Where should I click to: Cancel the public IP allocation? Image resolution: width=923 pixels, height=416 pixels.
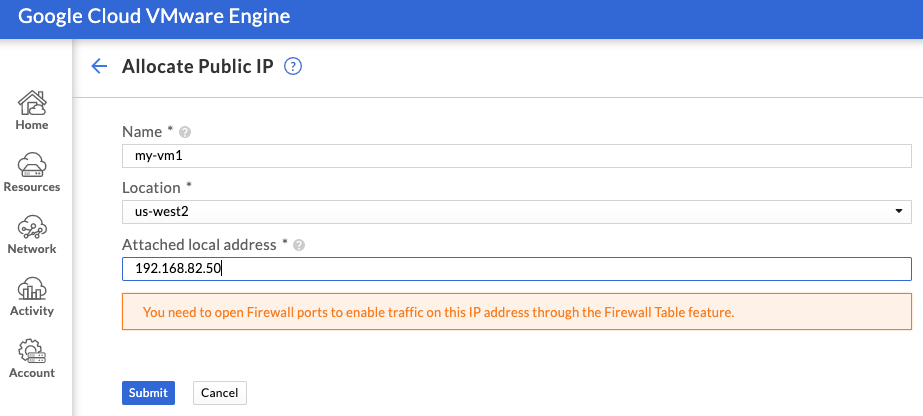(220, 393)
